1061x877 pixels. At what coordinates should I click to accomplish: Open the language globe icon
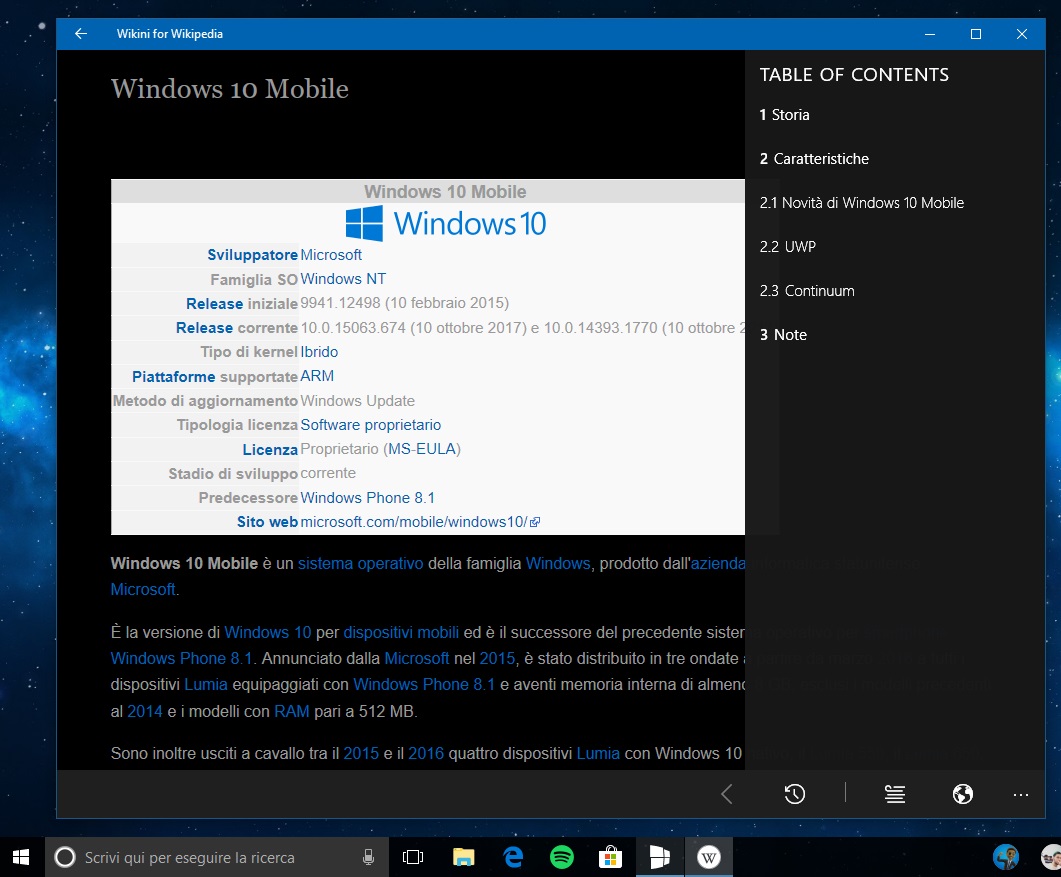tap(962, 794)
